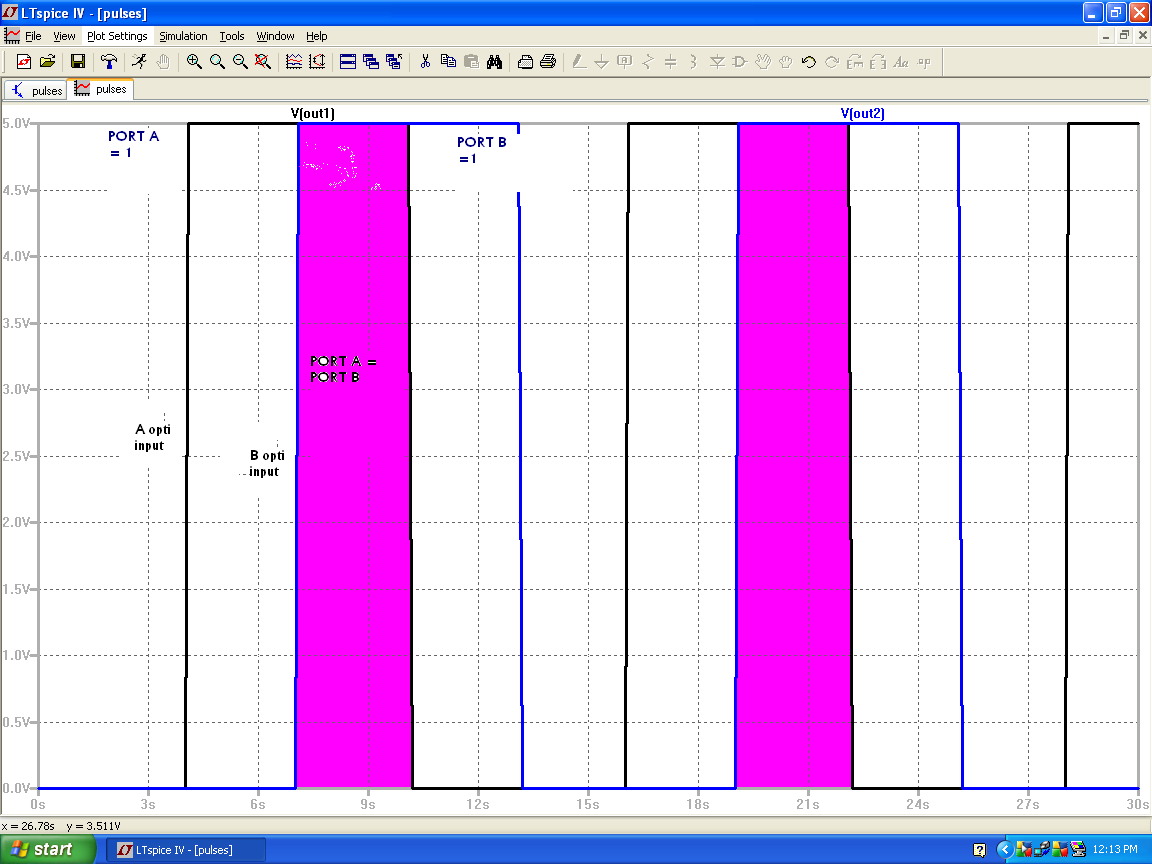Viewport: 1152px width, 864px height.
Task: Select the Inductor component tool
Action: point(693,62)
